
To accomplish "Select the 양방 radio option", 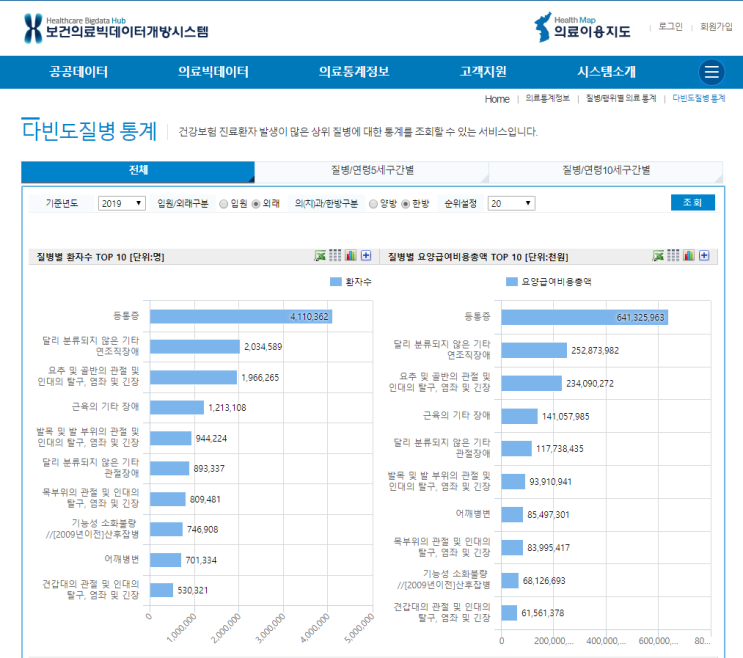I will 373,204.
